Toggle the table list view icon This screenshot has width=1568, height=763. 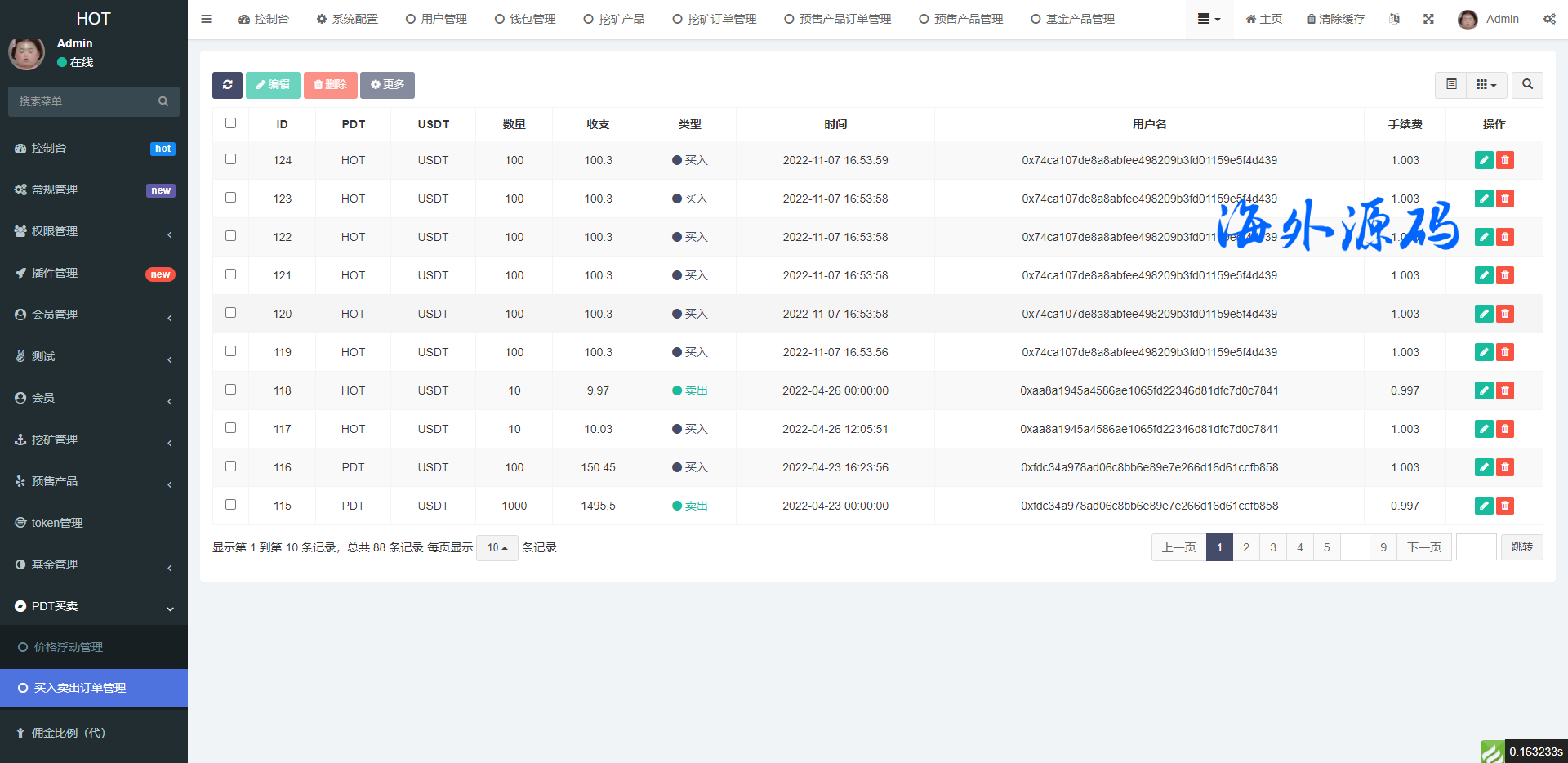click(1451, 85)
